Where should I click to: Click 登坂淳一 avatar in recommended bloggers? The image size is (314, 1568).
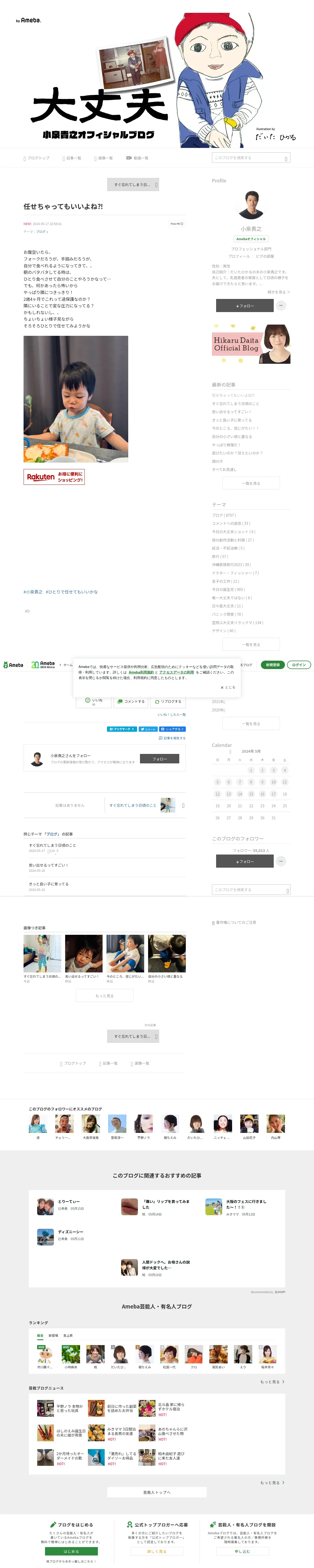pos(117,1124)
